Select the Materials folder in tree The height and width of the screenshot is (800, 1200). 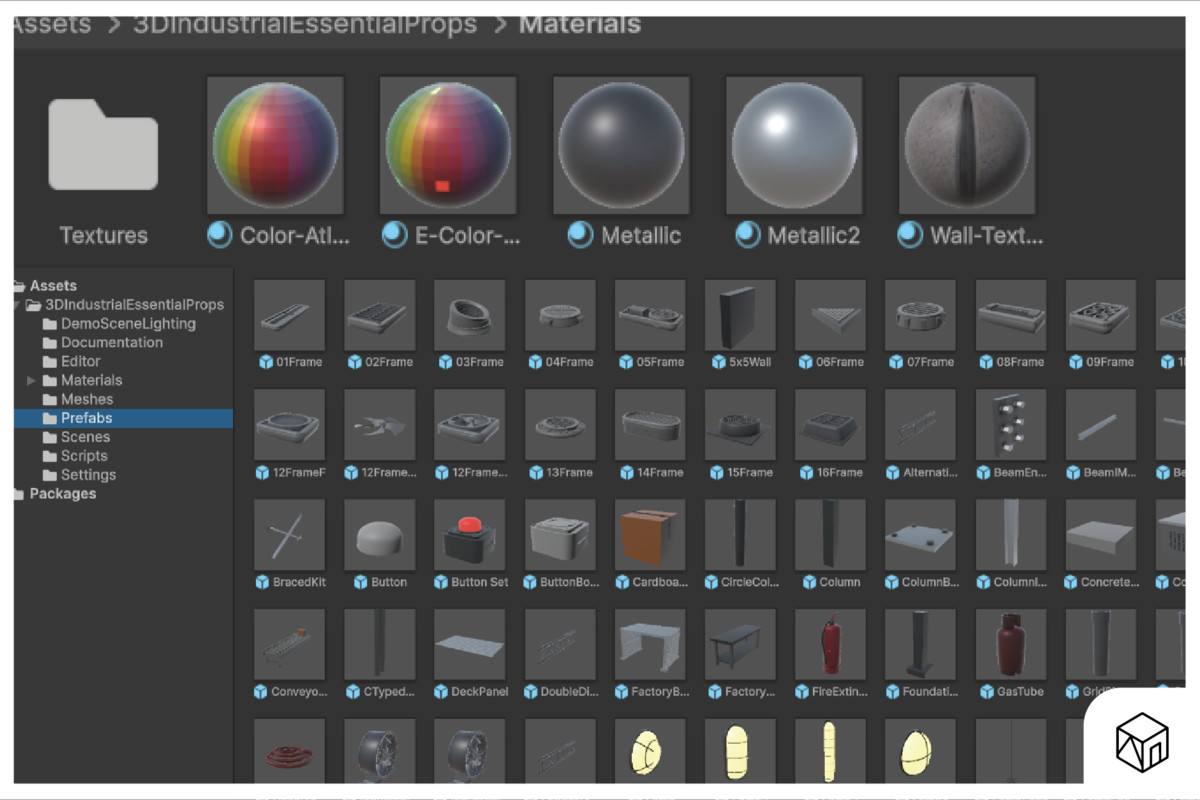(x=91, y=381)
